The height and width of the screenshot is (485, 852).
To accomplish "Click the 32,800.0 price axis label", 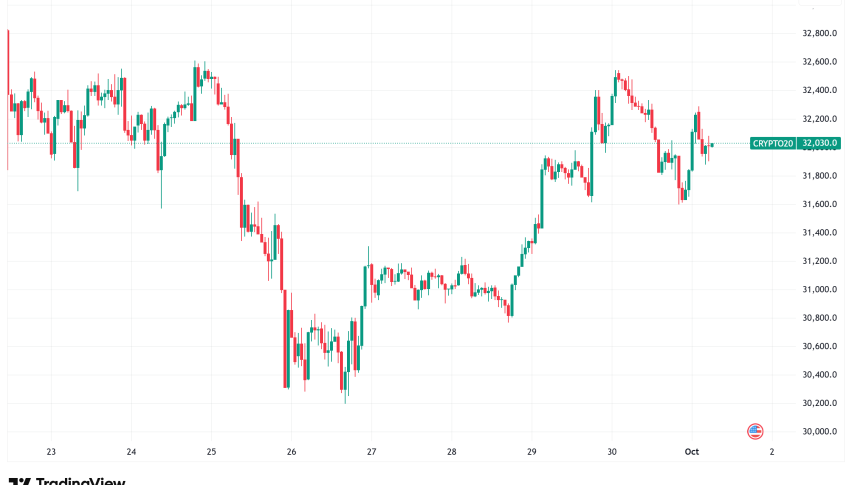I will tap(819, 33).
